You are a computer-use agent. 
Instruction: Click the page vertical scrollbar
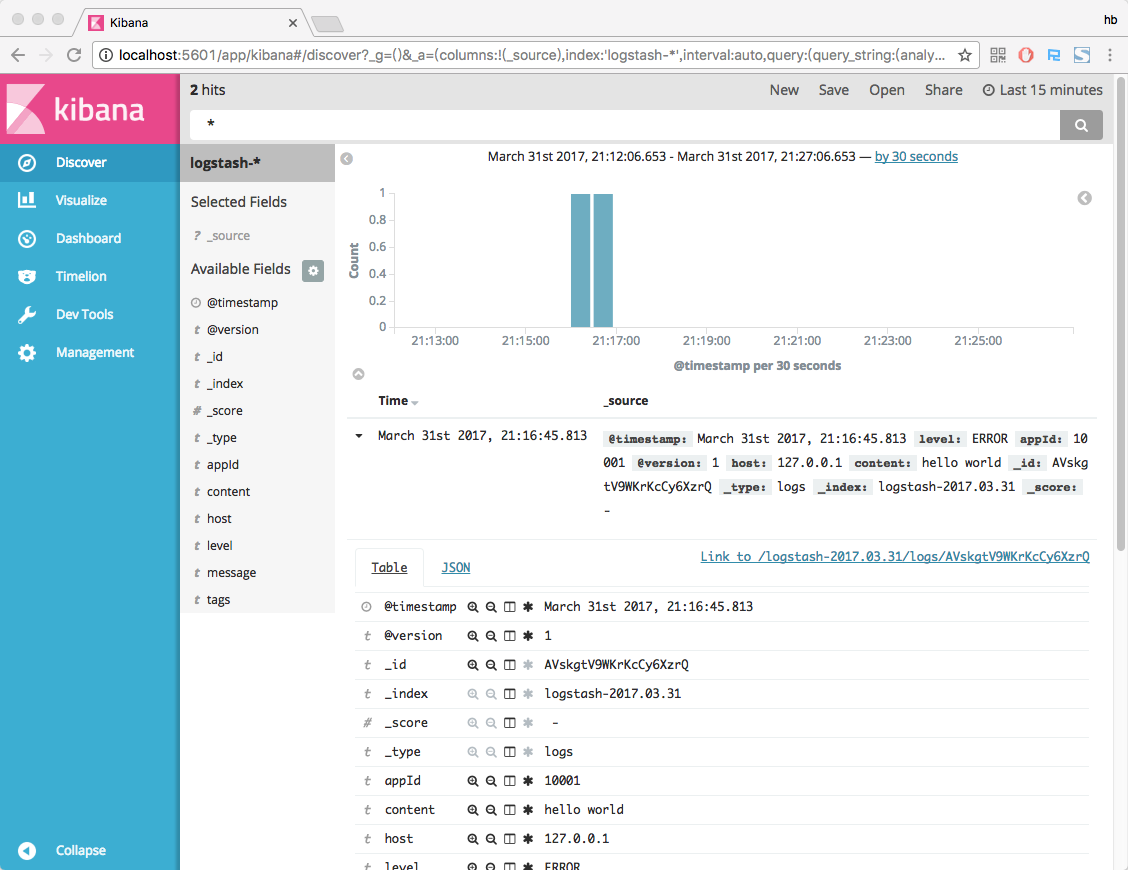[1121, 313]
